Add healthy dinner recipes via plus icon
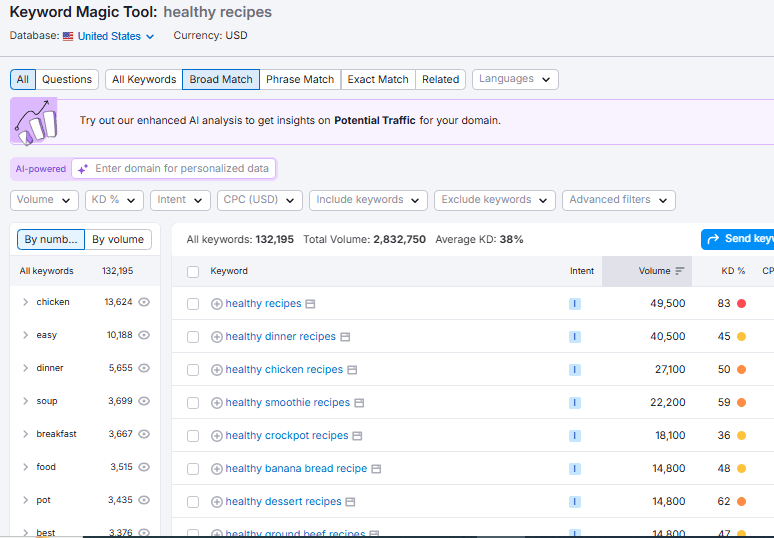 pos(216,337)
